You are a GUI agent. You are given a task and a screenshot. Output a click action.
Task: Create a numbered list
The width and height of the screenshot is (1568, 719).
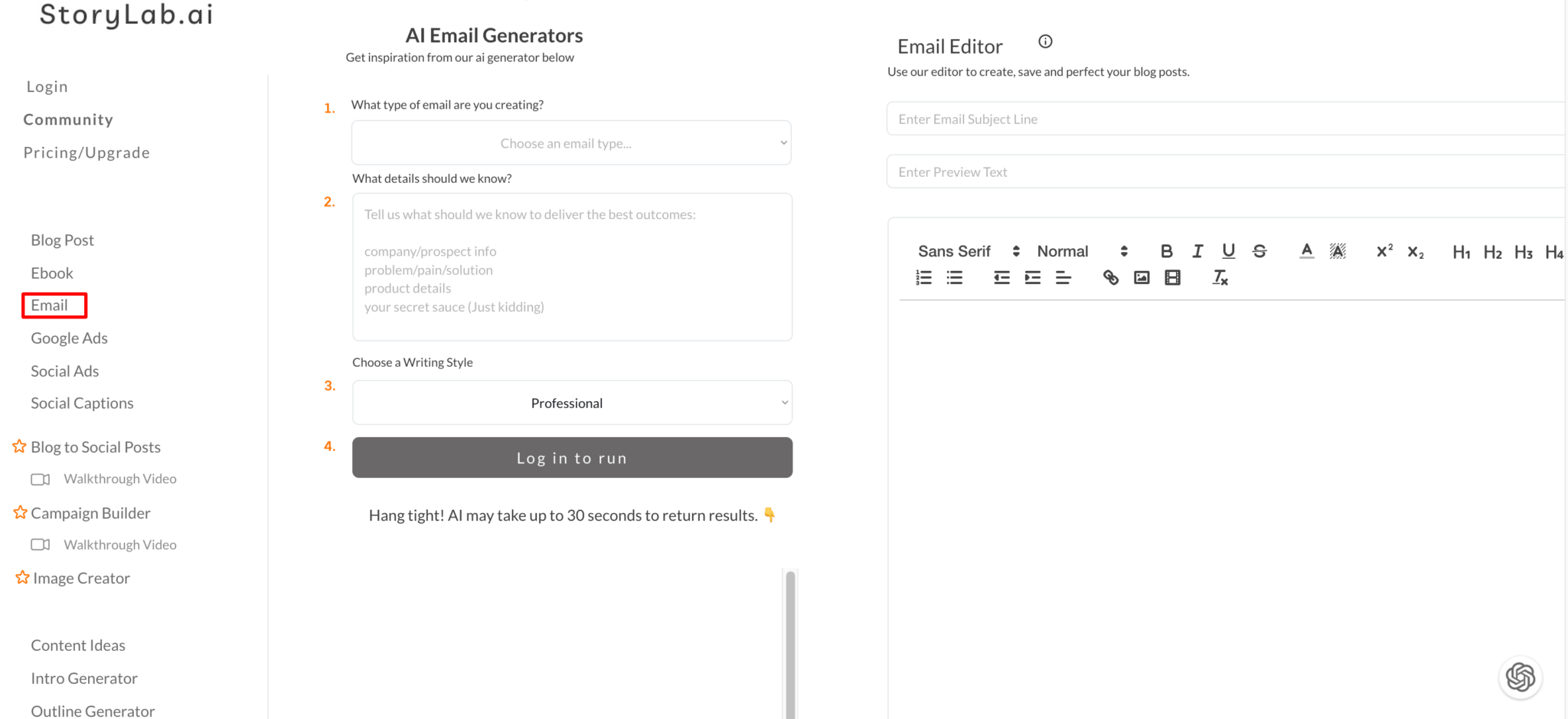click(923, 278)
